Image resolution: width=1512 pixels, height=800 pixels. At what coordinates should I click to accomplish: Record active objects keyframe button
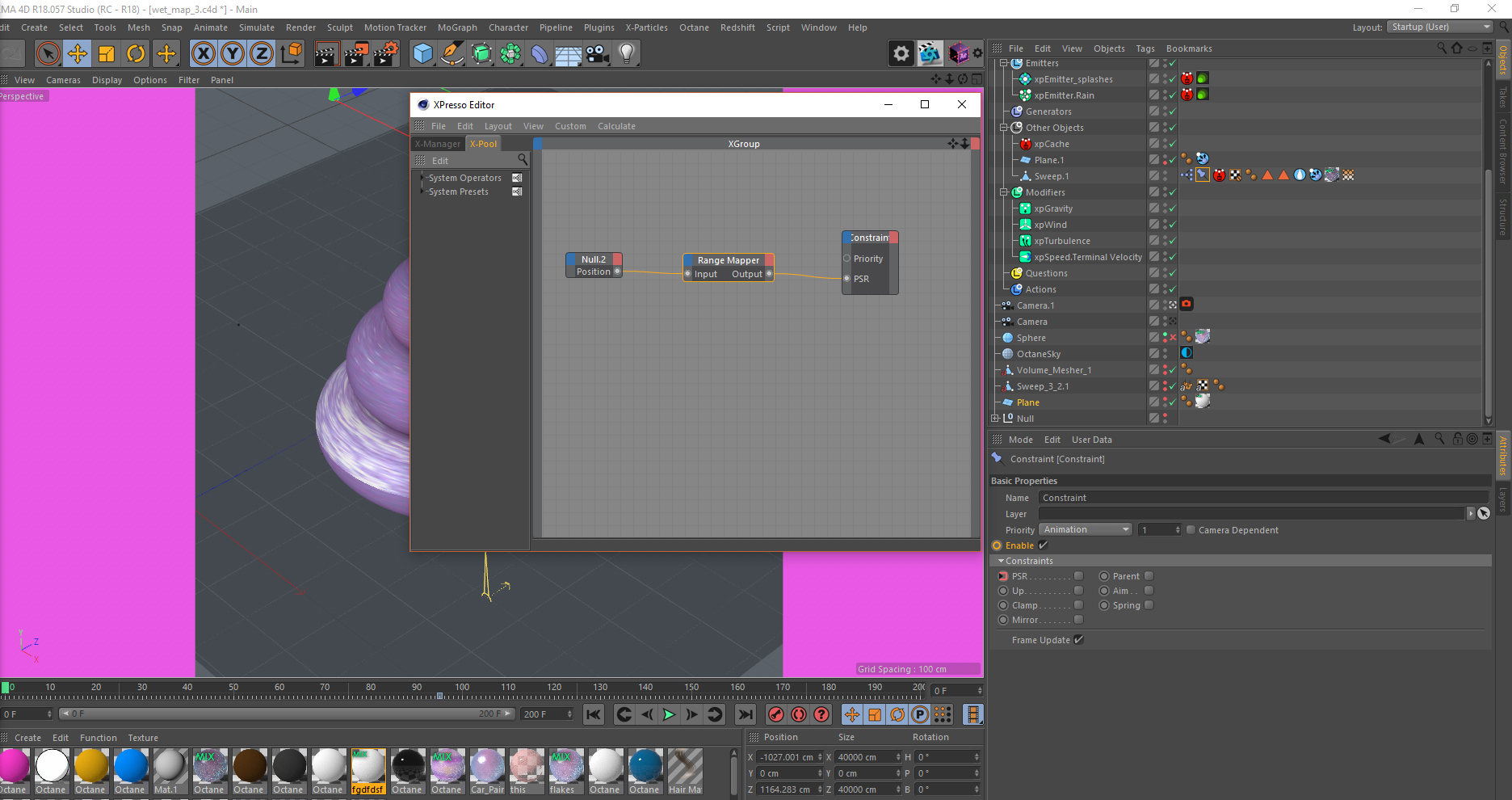pos(776,714)
